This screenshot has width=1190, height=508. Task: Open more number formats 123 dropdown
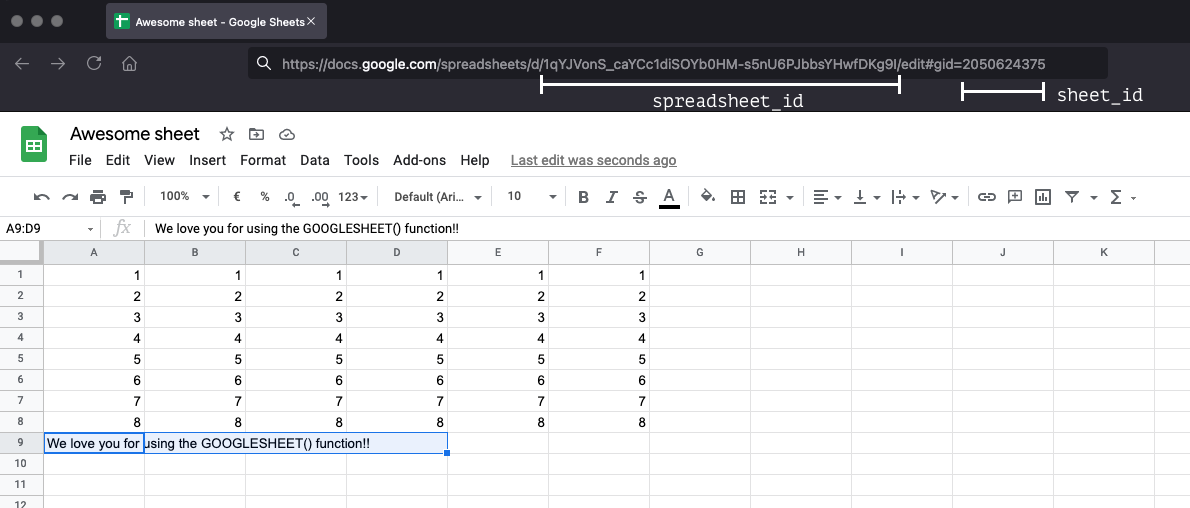(x=353, y=197)
